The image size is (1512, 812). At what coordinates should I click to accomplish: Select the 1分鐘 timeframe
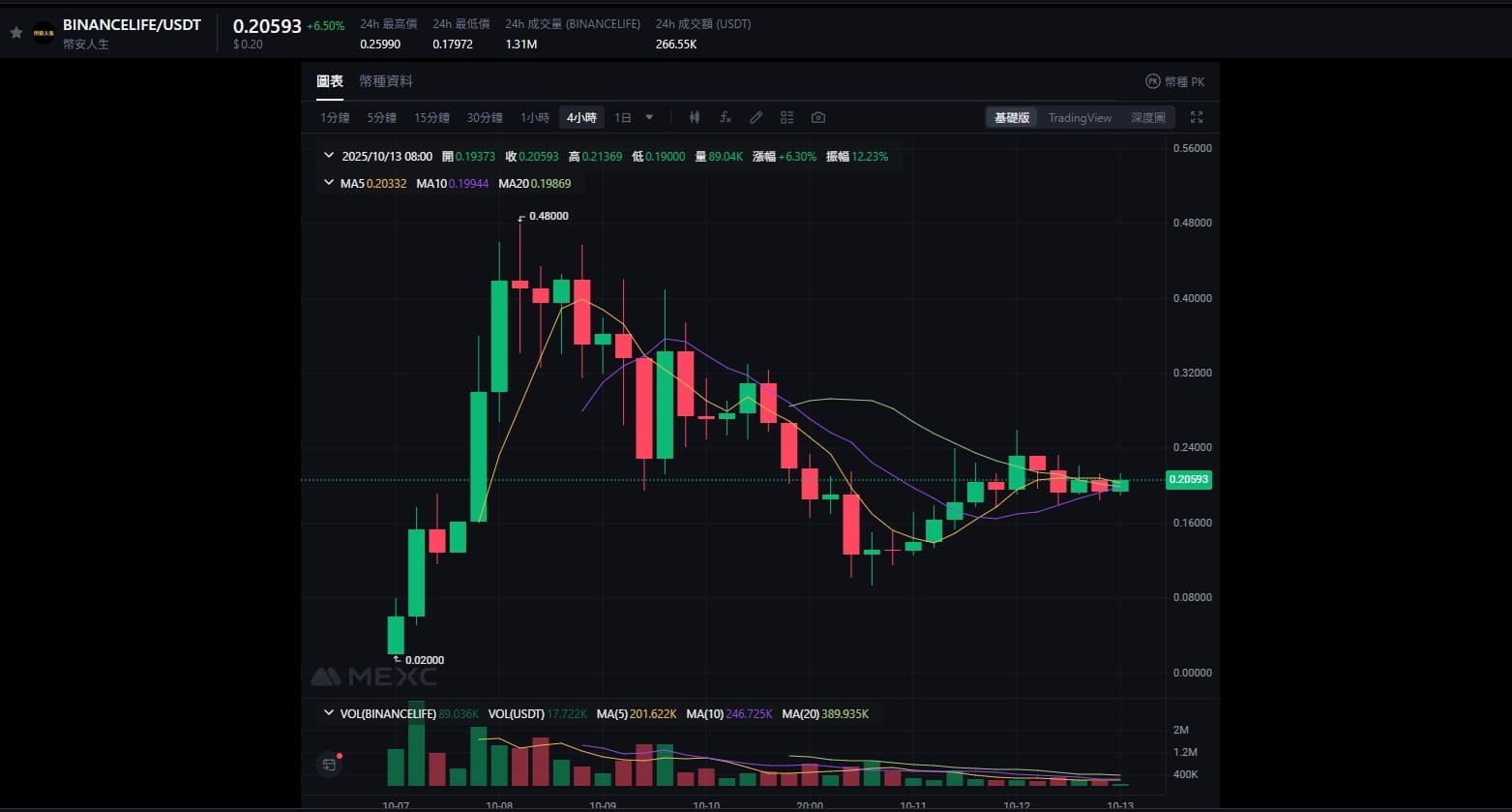[335, 117]
